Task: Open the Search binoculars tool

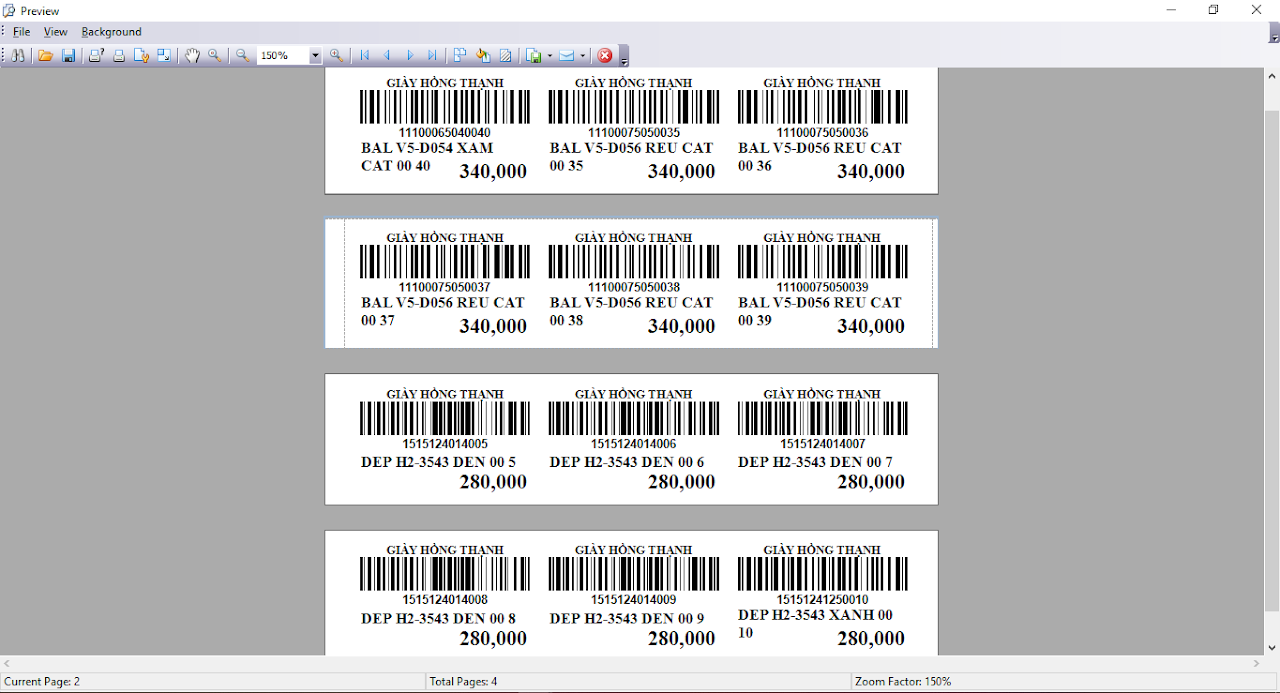Action: point(18,56)
